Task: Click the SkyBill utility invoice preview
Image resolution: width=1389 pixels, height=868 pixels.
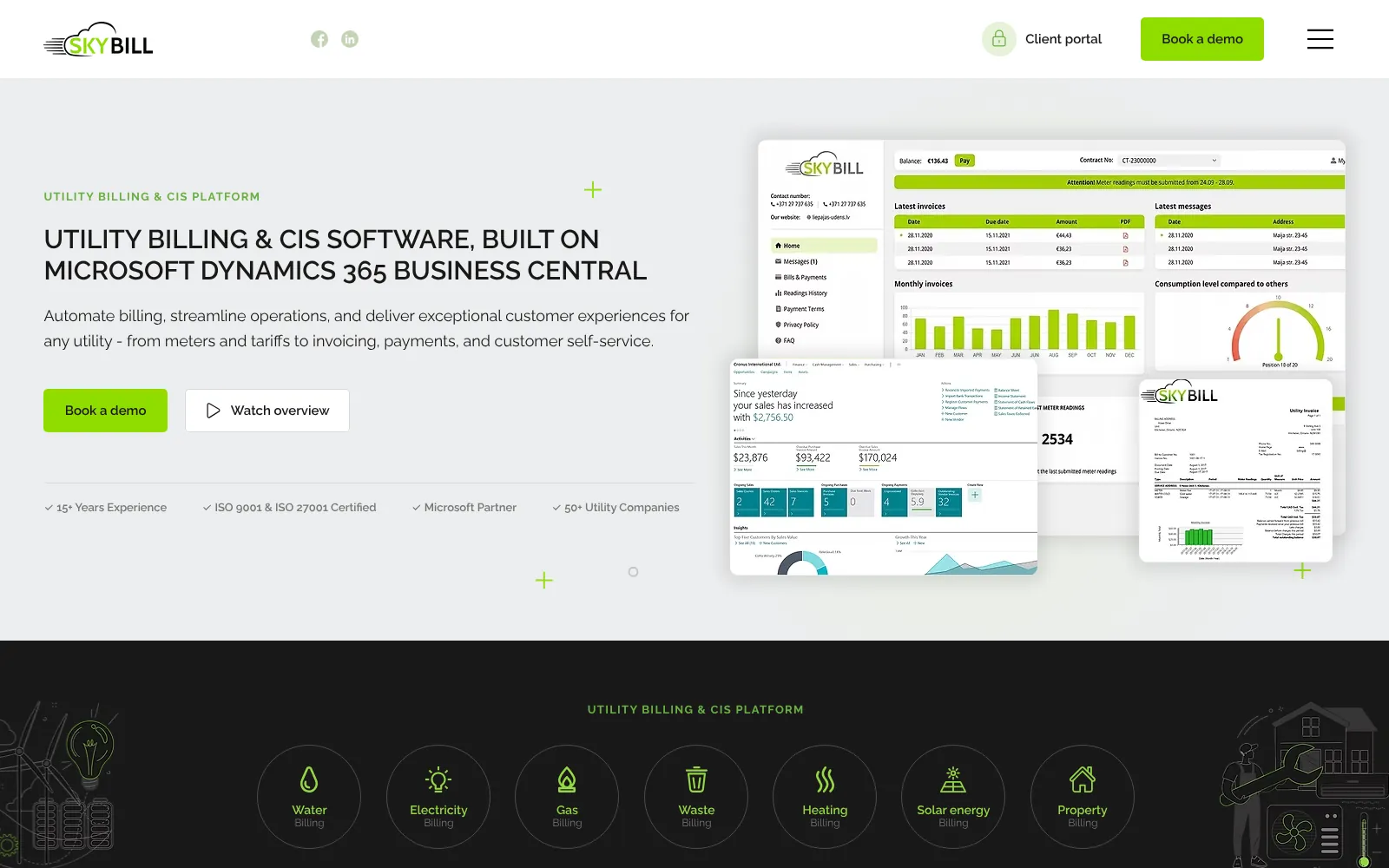Action: 1235,470
